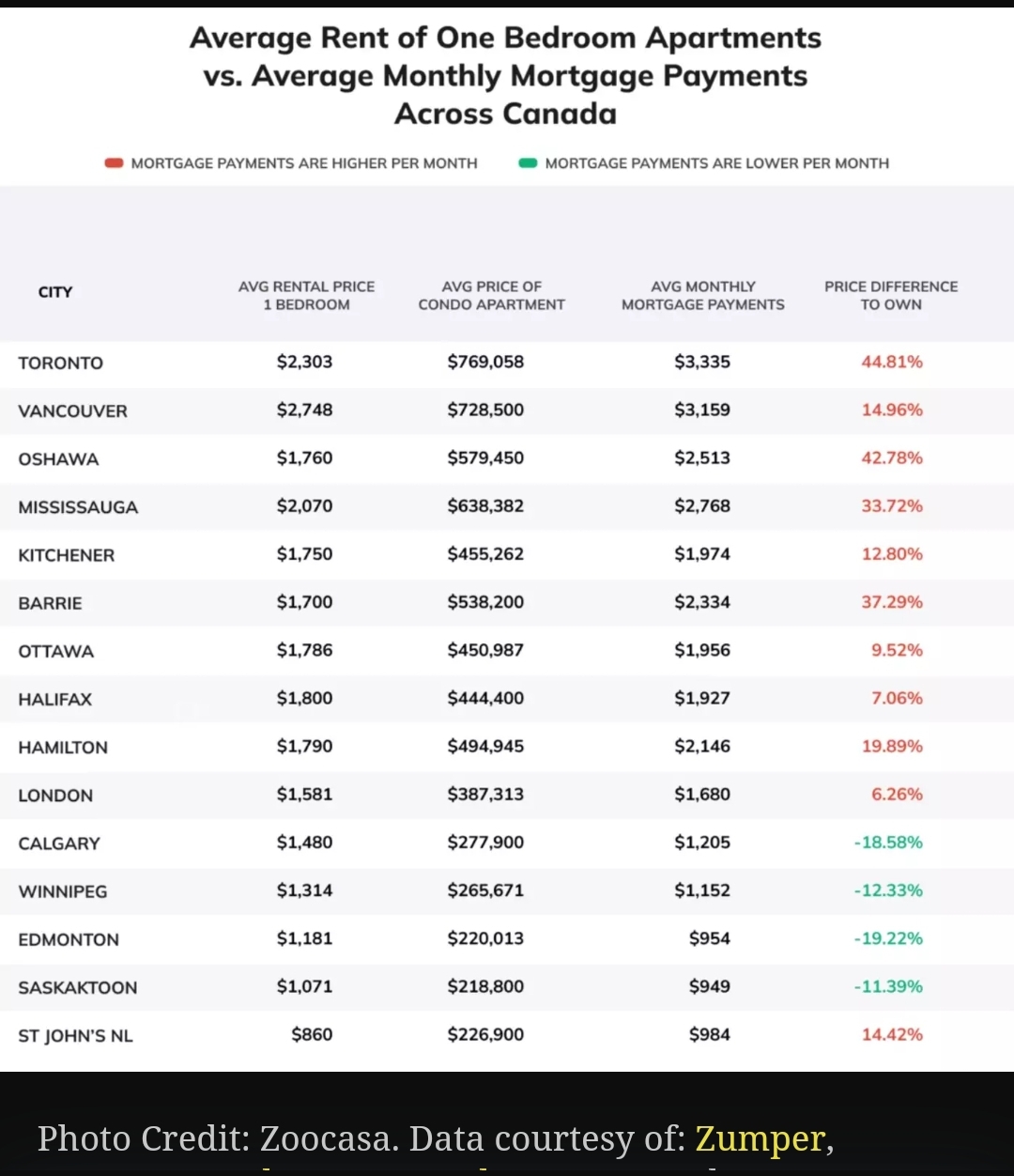
Task: Click Toronto's 44.81% price difference value
Action: [892, 363]
